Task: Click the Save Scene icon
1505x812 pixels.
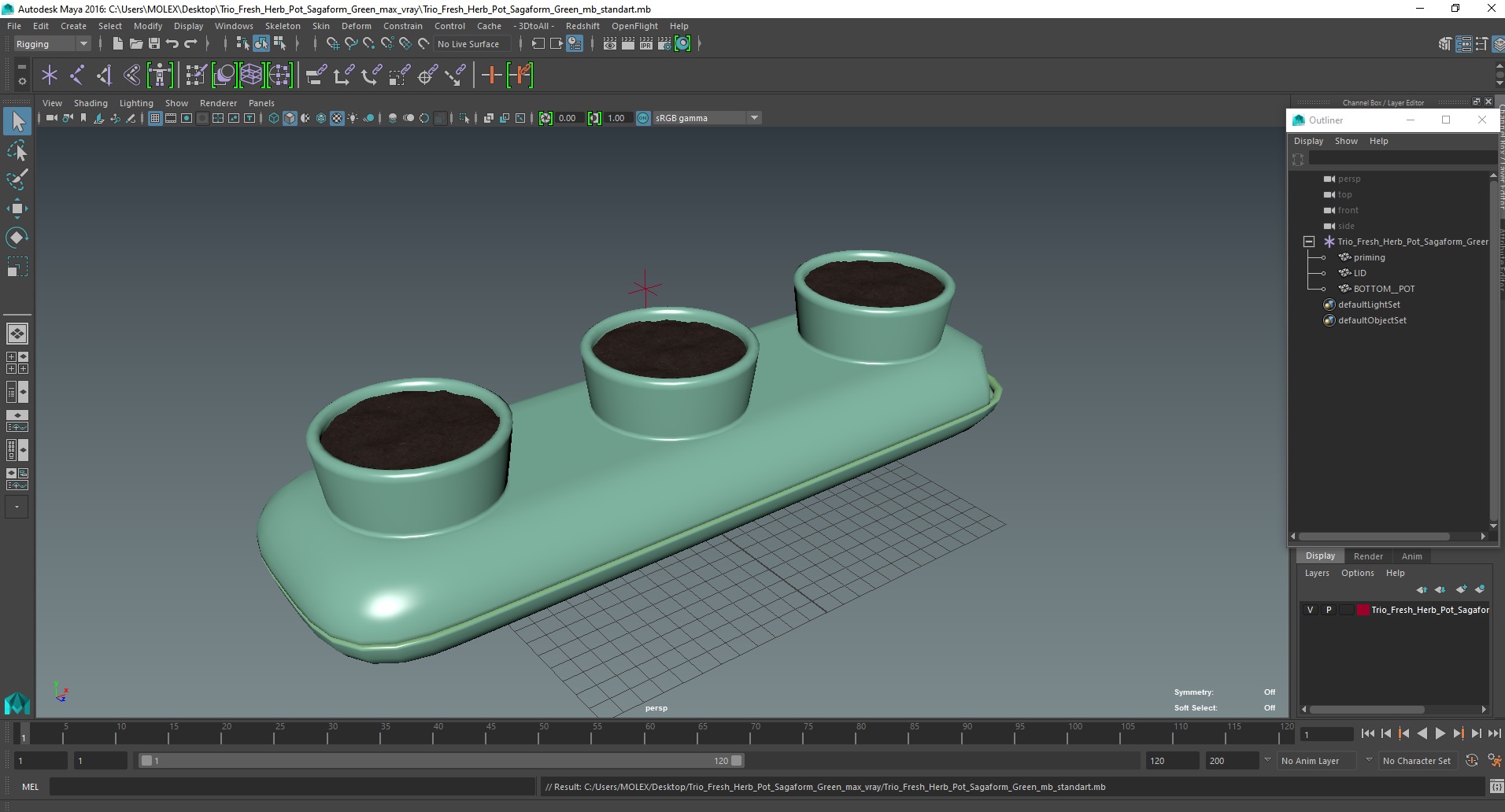Action: (153, 44)
